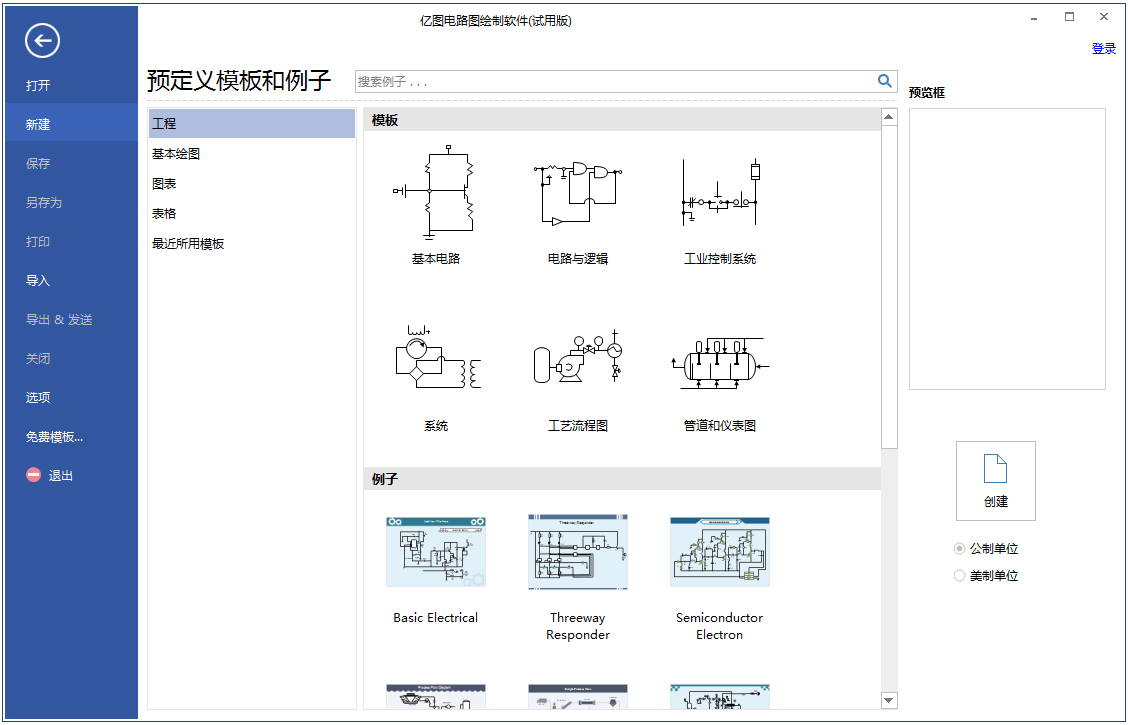Select the 系统 template icon
Image resolution: width=1128 pixels, height=725 pixels.
[x=437, y=357]
